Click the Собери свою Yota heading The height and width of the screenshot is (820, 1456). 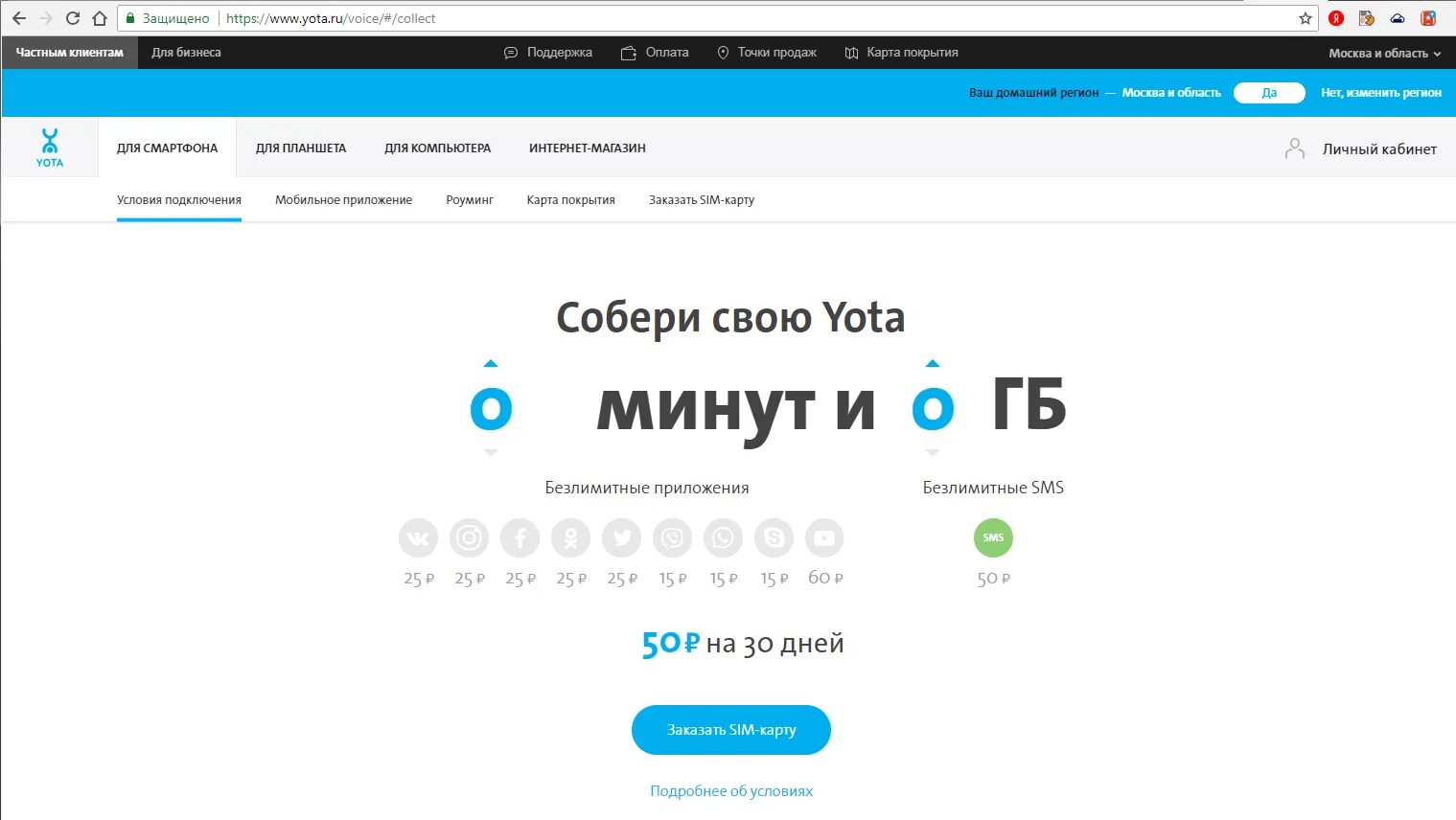(x=730, y=318)
